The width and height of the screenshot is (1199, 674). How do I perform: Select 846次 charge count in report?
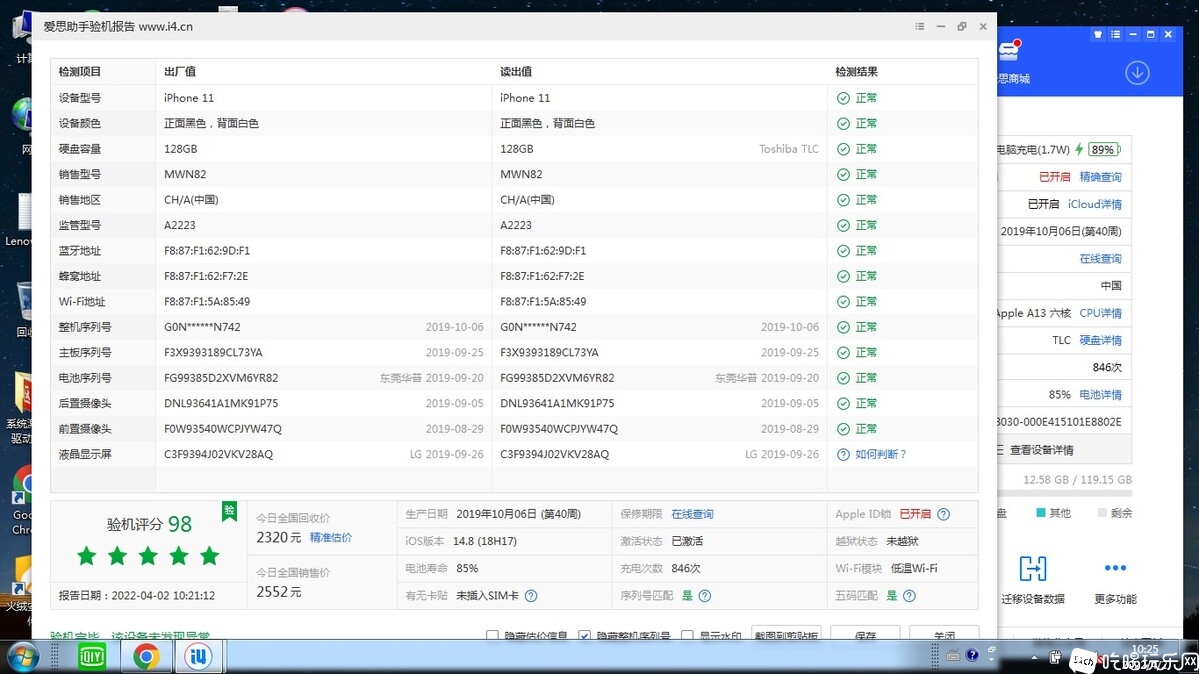(x=686, y=568)
